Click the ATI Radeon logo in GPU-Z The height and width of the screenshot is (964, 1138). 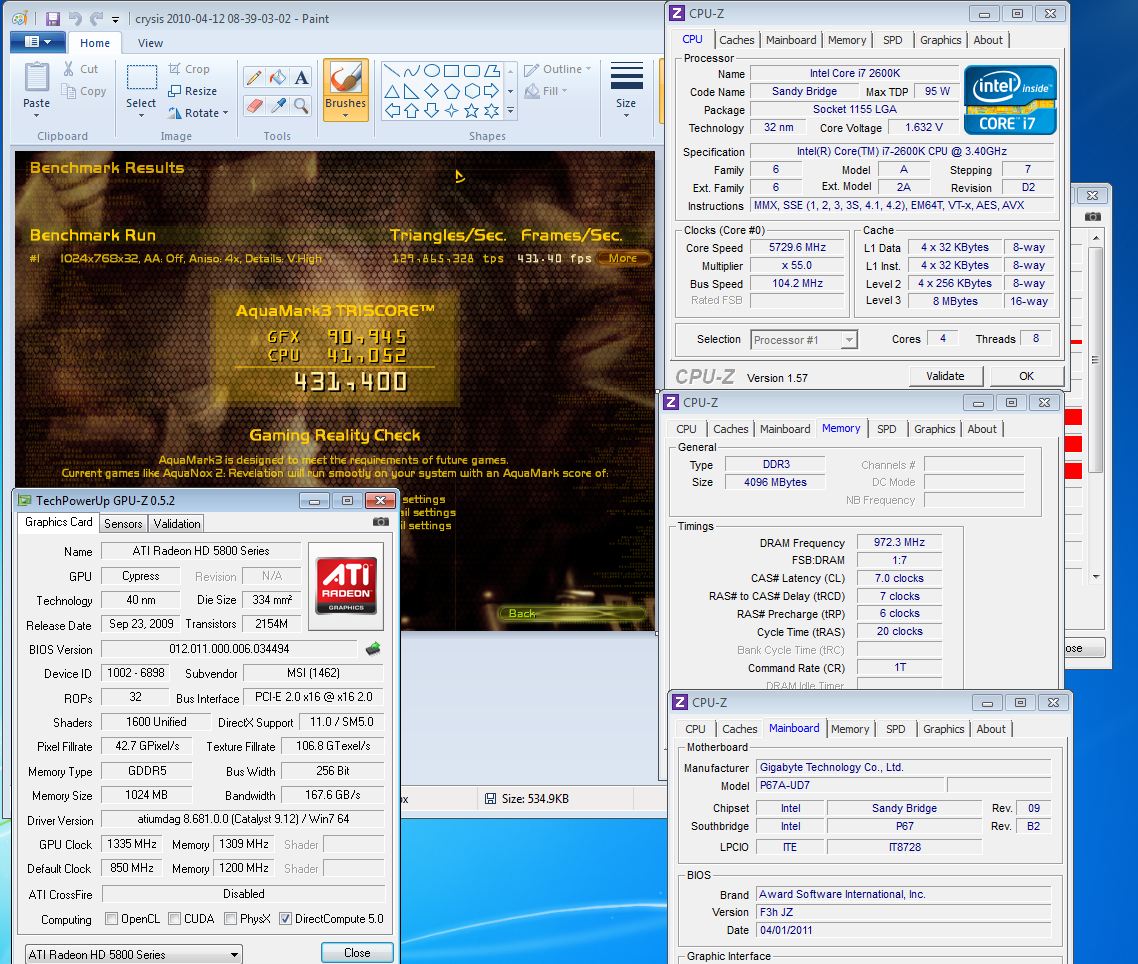click(x=346, y=587)
